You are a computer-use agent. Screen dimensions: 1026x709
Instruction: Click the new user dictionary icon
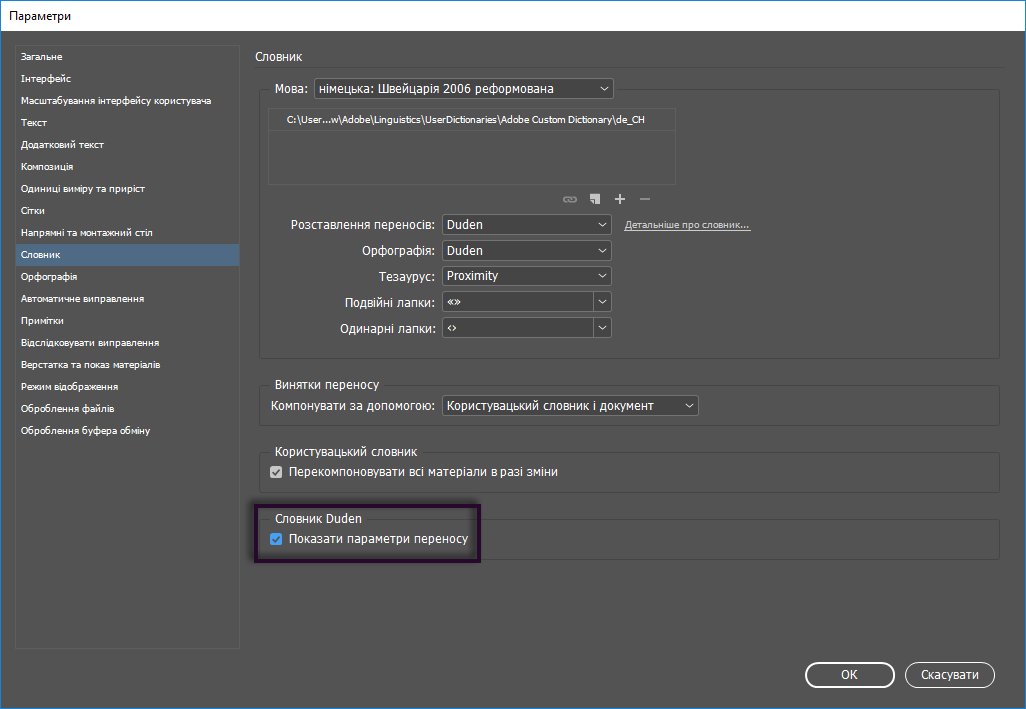tap(595, 199)
